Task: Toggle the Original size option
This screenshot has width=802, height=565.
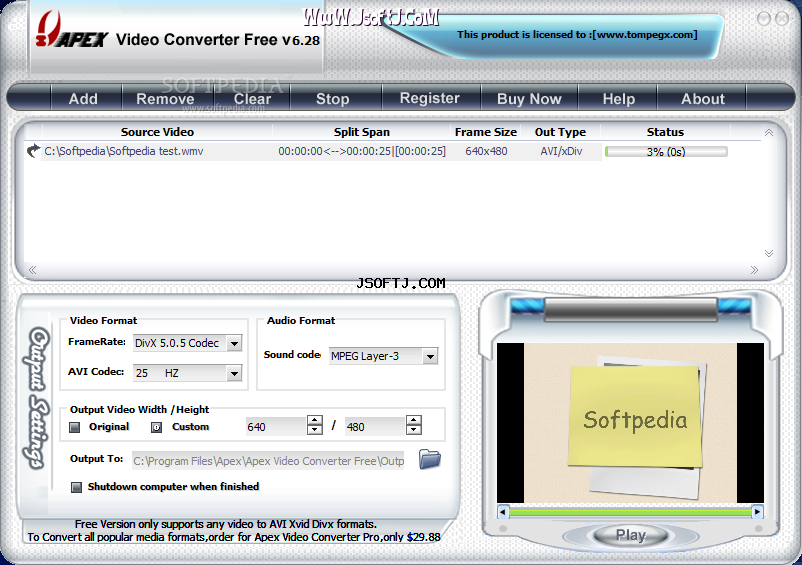Action: 75,427
